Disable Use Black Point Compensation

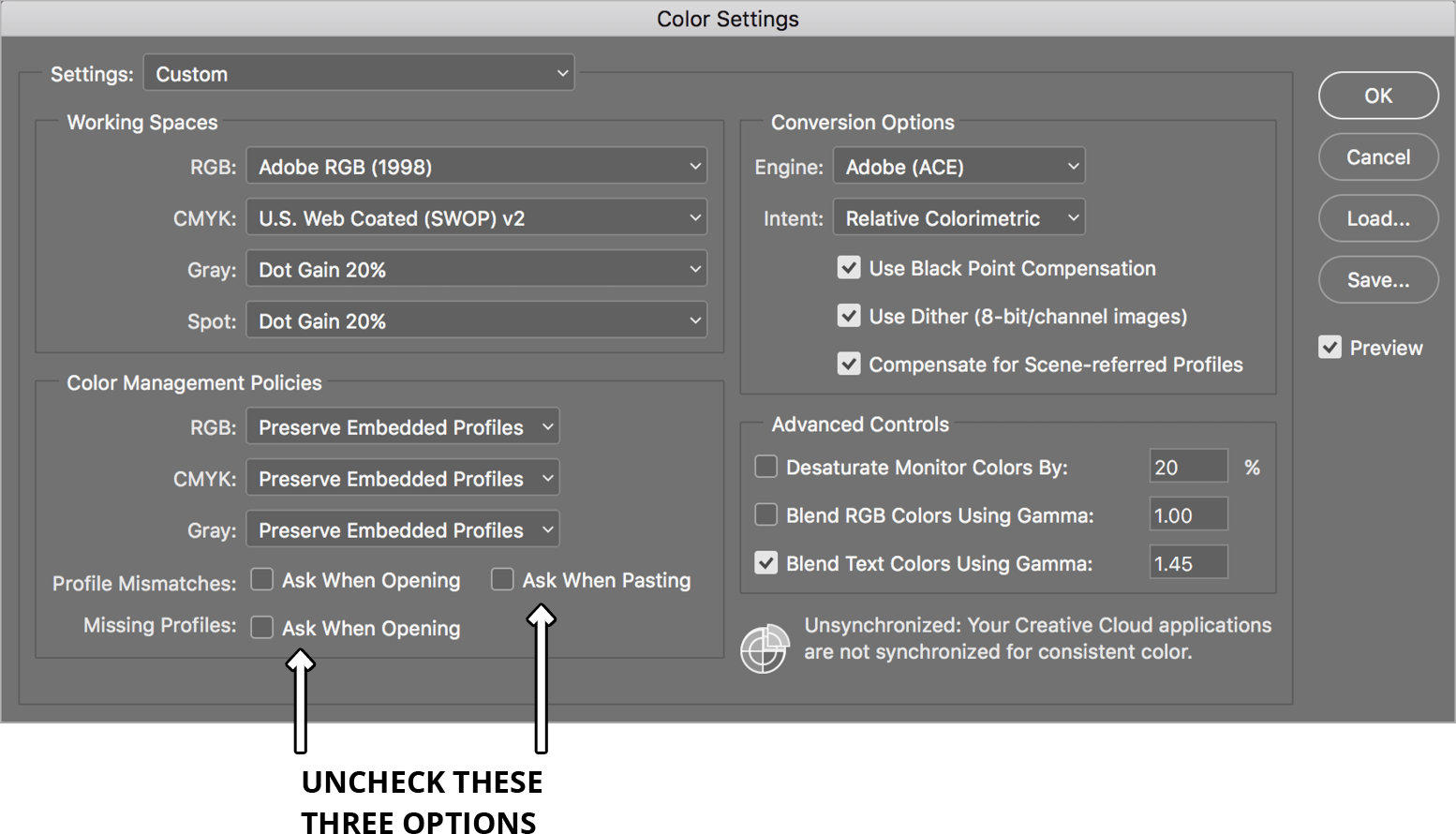(849, 268)
